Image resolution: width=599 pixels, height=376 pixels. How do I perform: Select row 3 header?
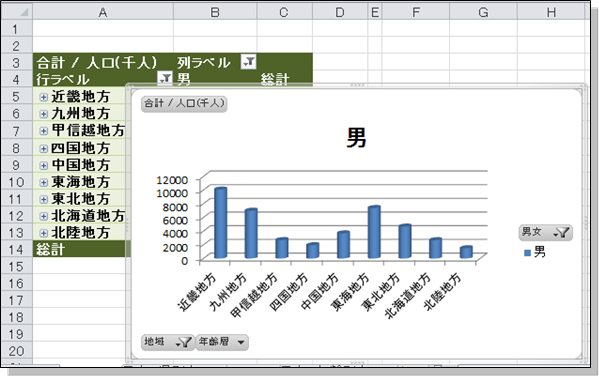16,62
